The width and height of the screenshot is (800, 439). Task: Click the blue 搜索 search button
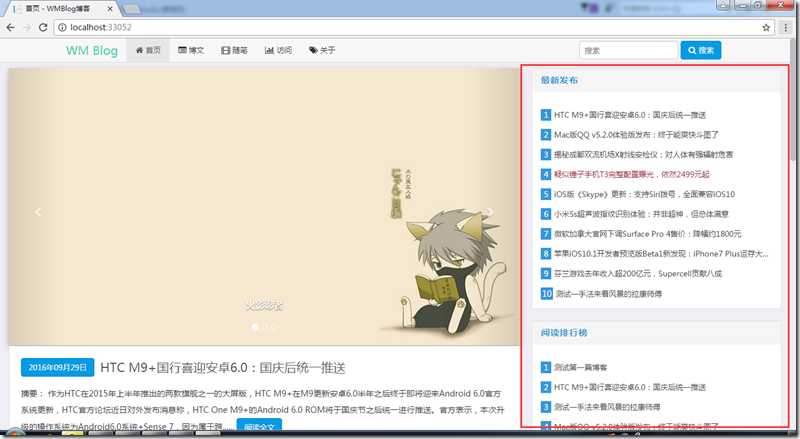pos(701,50)
